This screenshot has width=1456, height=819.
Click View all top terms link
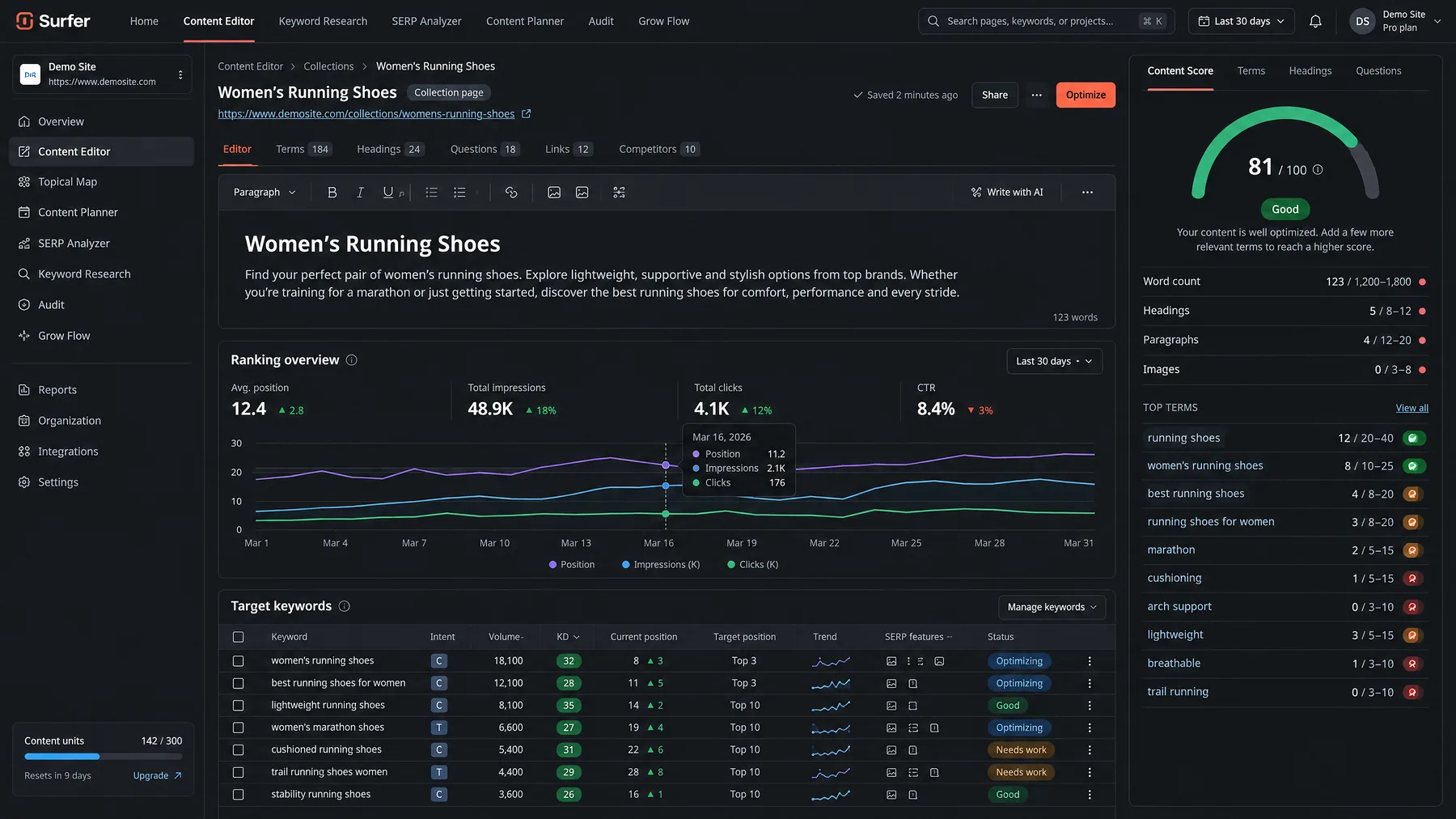[1412, 408]
